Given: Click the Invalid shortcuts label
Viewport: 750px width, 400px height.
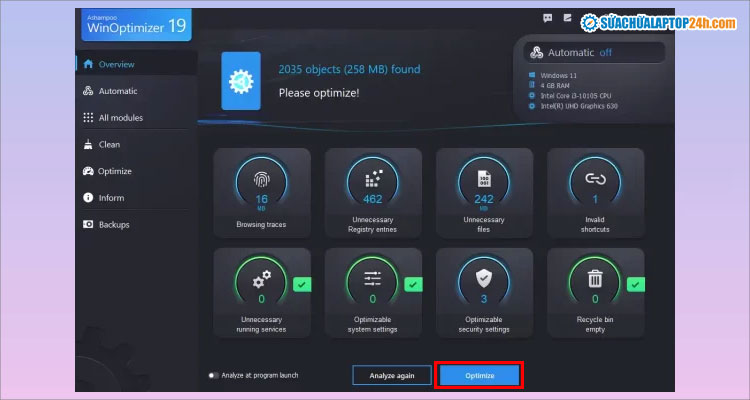Looking at the screenshot, I should pyautogui.click(x=595, y=224).
